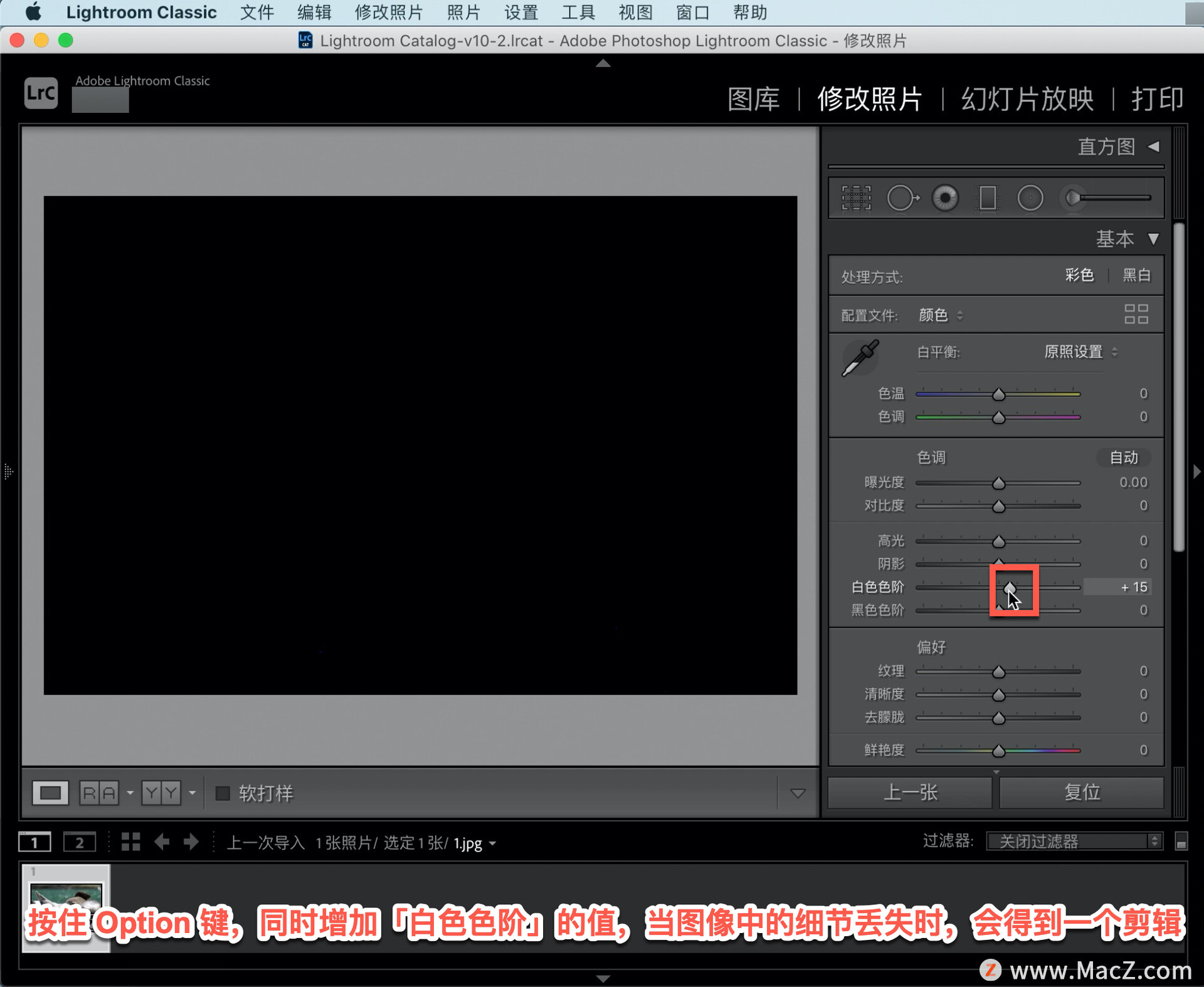Select the Radial Filter tool
Image resolution: width=1204 pixels, height=987 pixels.
click(x=1030, y=198)
